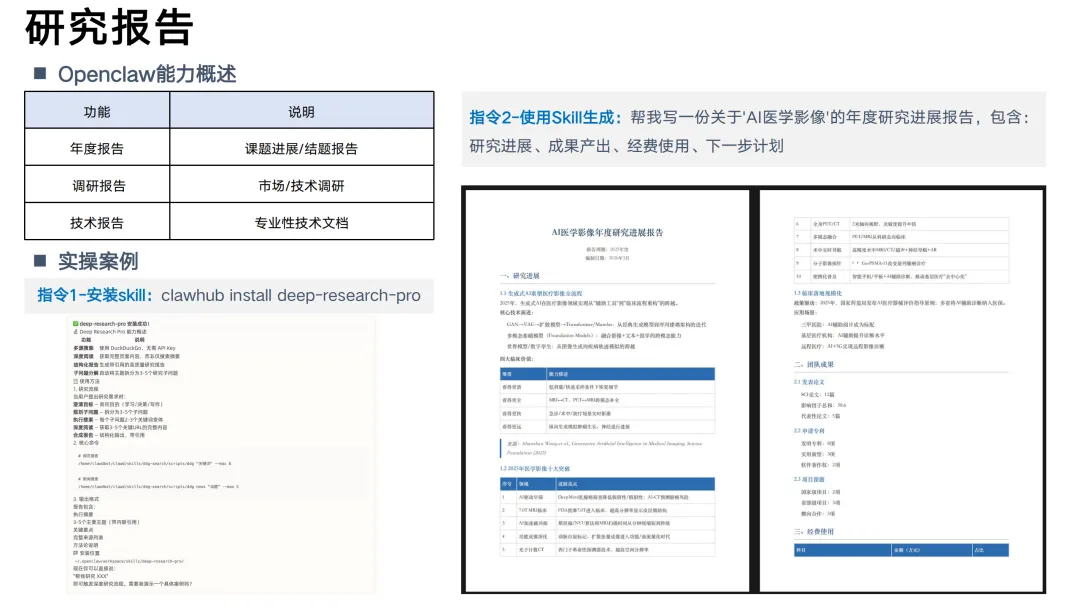1080x608 pixels.
Task: Click subsection 1.2 2025年医学影像十大突破
Action: (534, 468)
